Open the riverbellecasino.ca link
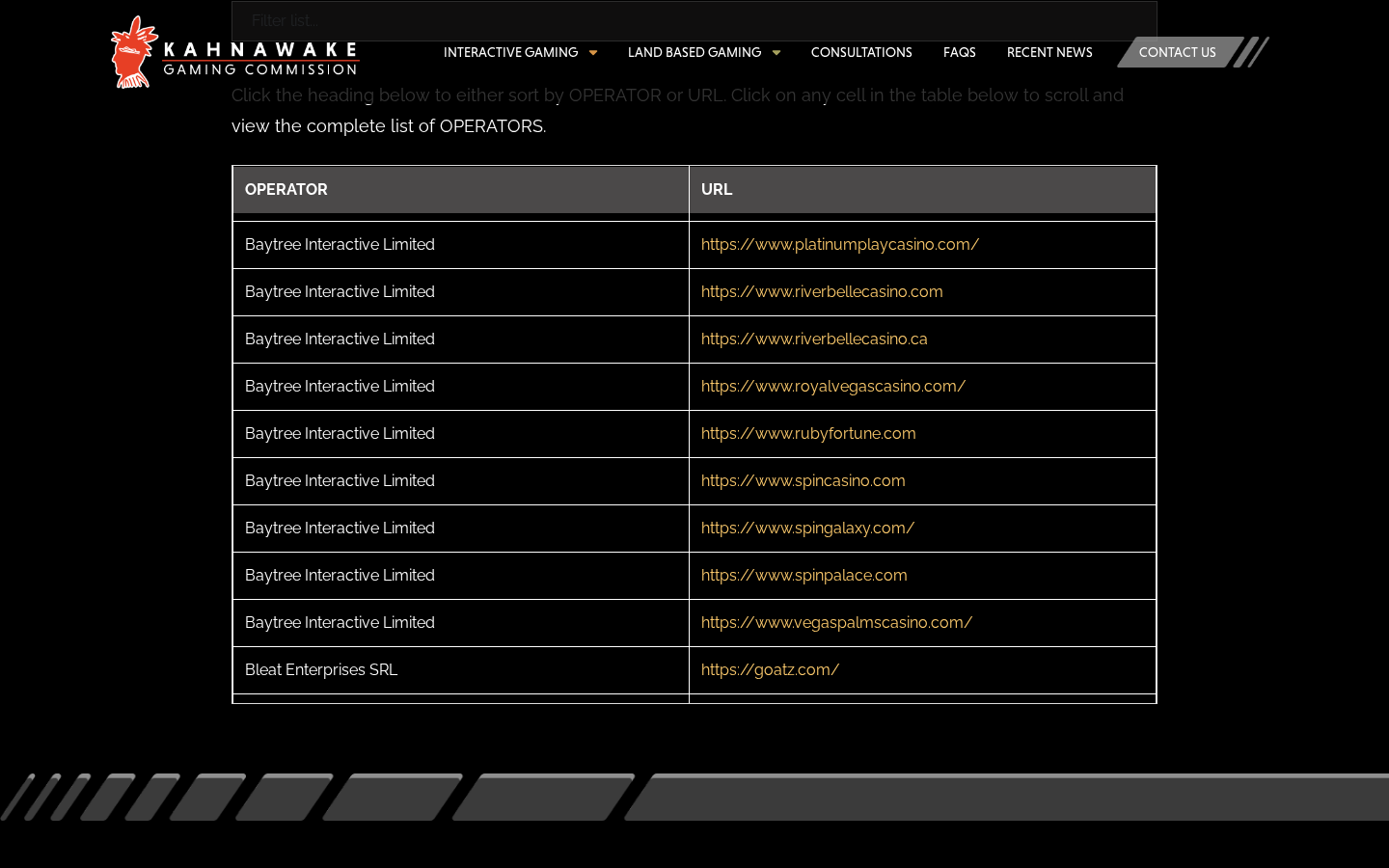The height and width of the screenshot is (868, 1389). pos(814,339)
